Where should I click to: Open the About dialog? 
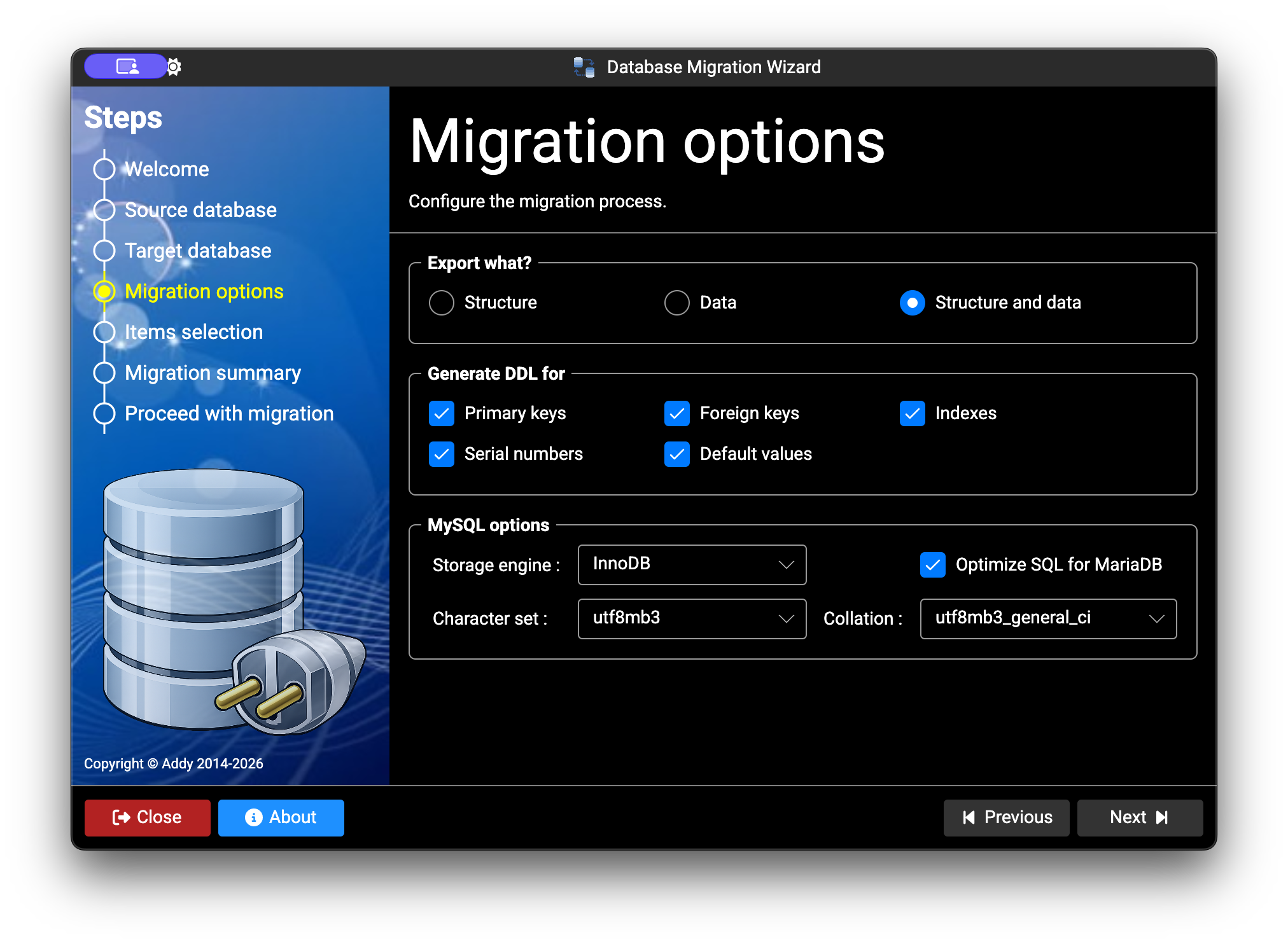click(281, 817)
